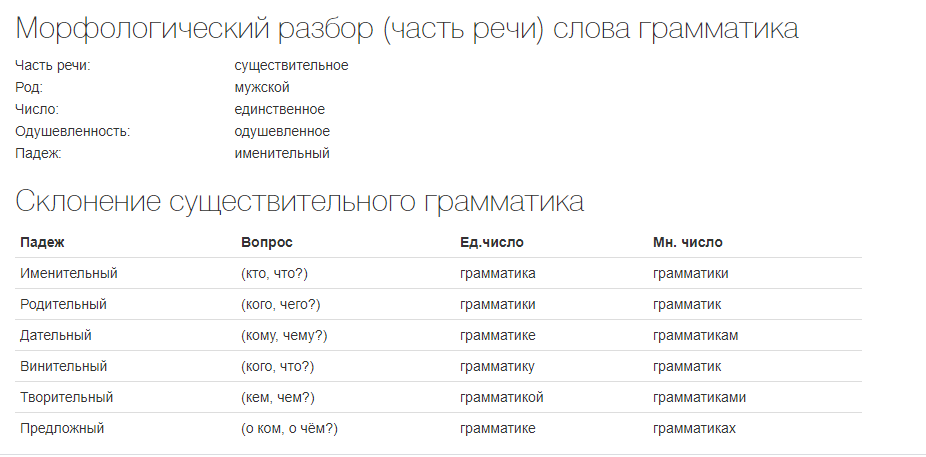Click plural form грамматиках in Предложный row

click(694, 429)
